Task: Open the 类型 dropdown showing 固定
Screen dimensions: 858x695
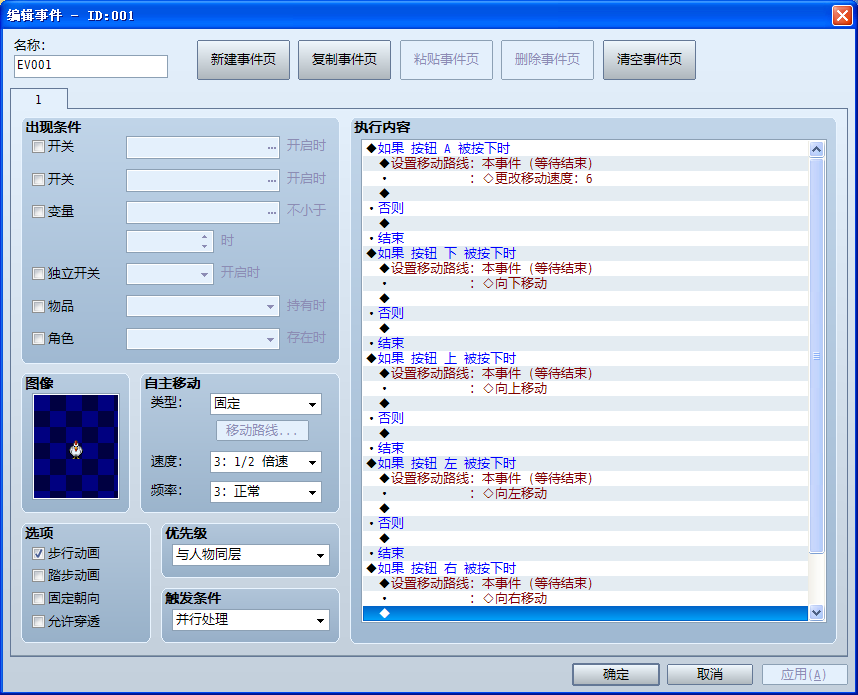Action: click(x=266, y=404)
